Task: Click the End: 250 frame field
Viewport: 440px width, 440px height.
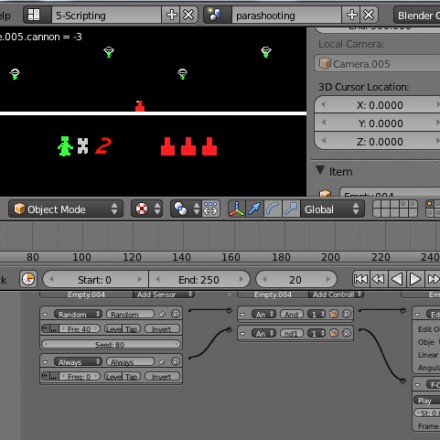Action: pyautogui.click(x=199, y=280)
